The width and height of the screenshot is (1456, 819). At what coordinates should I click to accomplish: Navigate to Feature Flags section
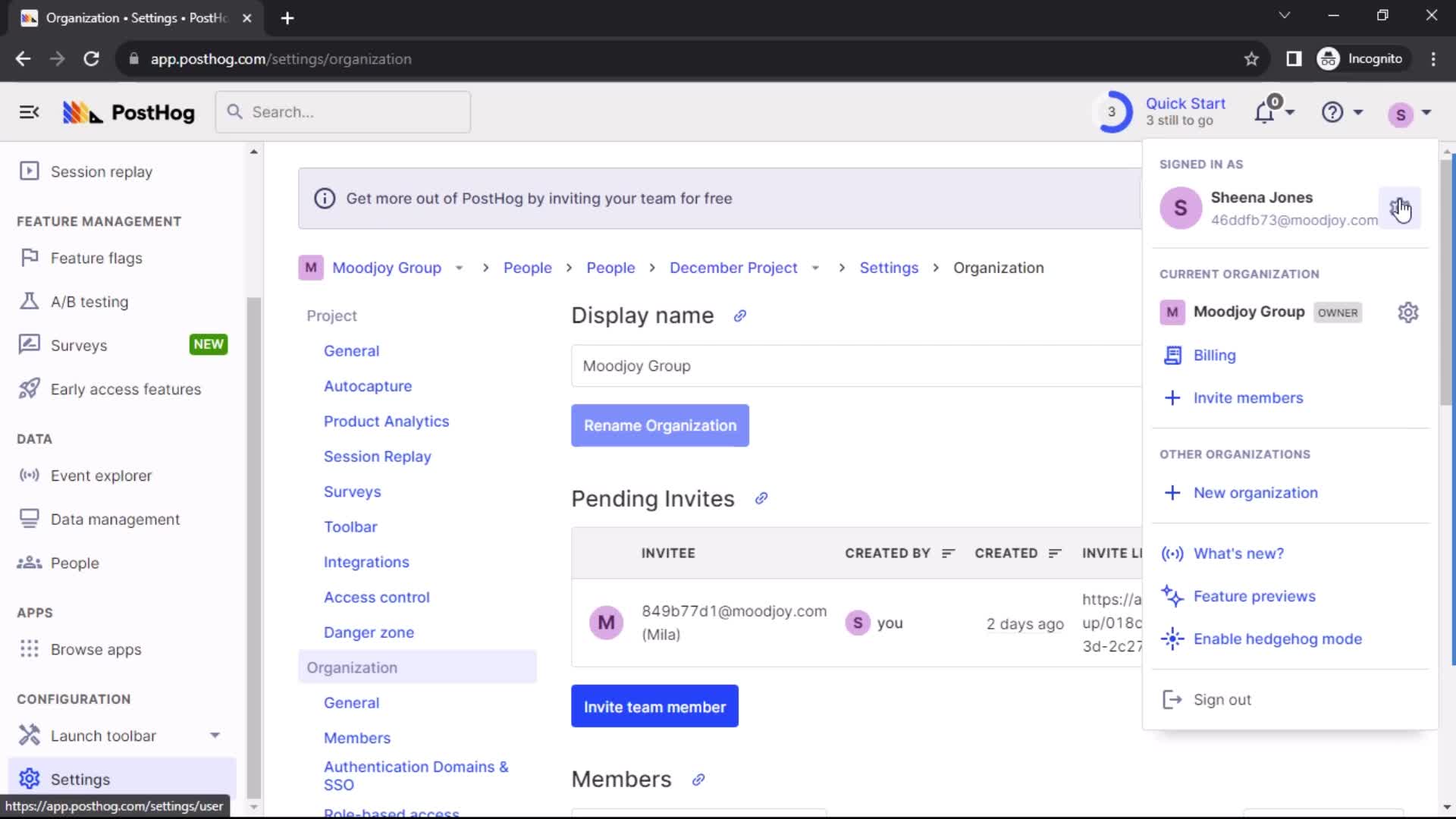pos(96,258)
